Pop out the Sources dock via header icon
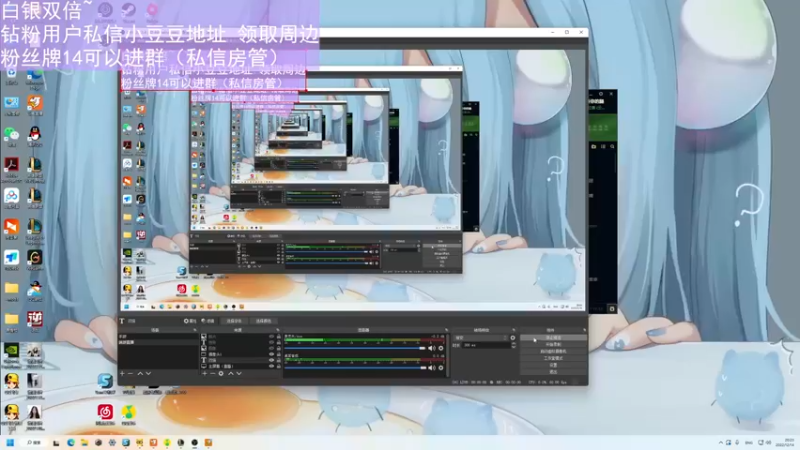This screenshot has width=800, height=450. click(278, 330)
